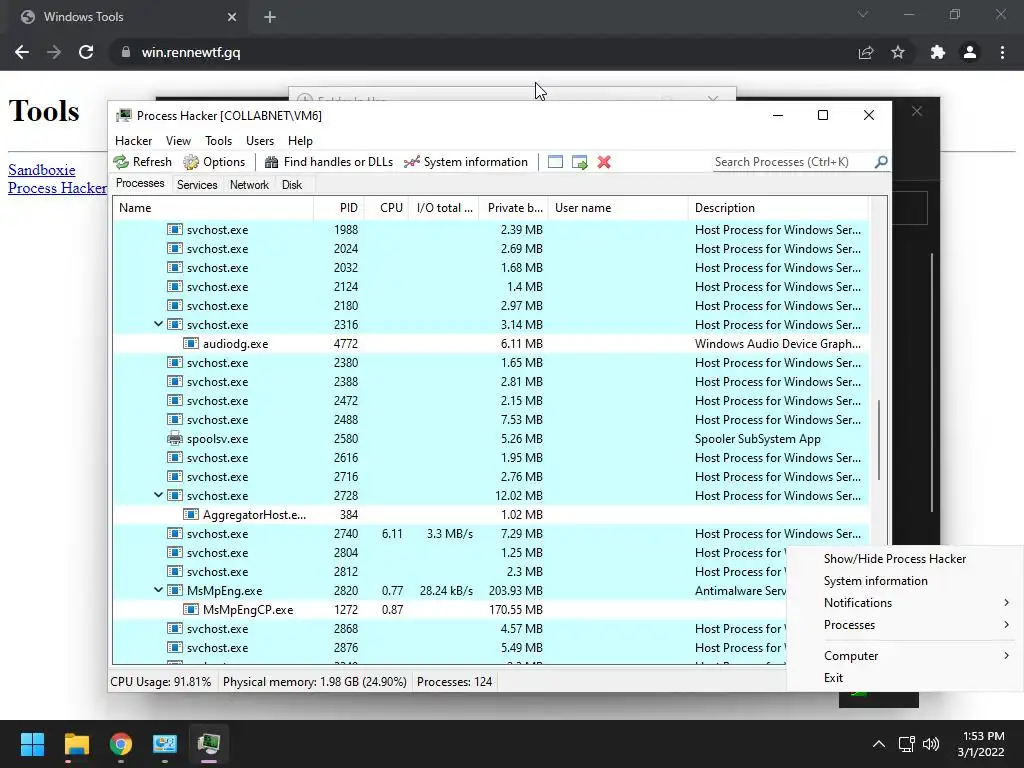The height and width of the screenshot is (768, 1024).
Task: Click the spoolsv.exe printer icon
Action: pos(174,438)
